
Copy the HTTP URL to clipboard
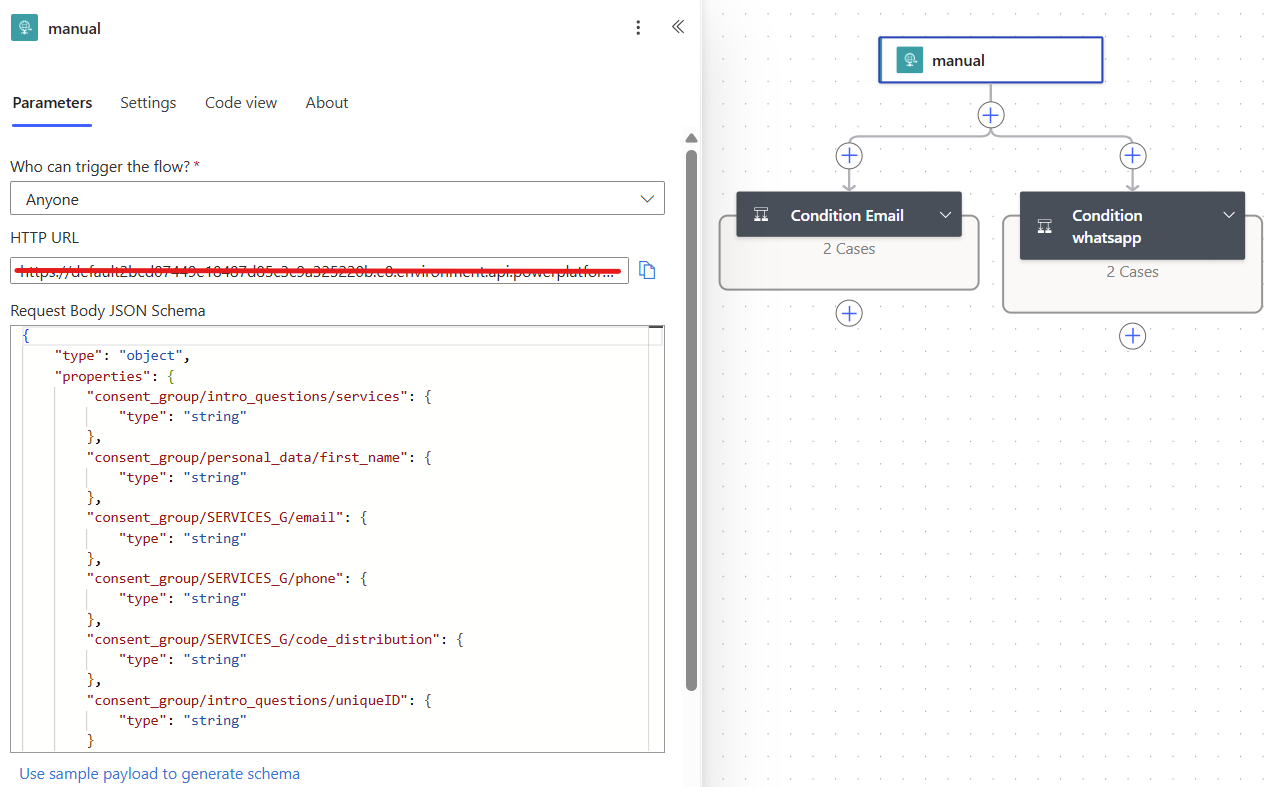(647, 270)
